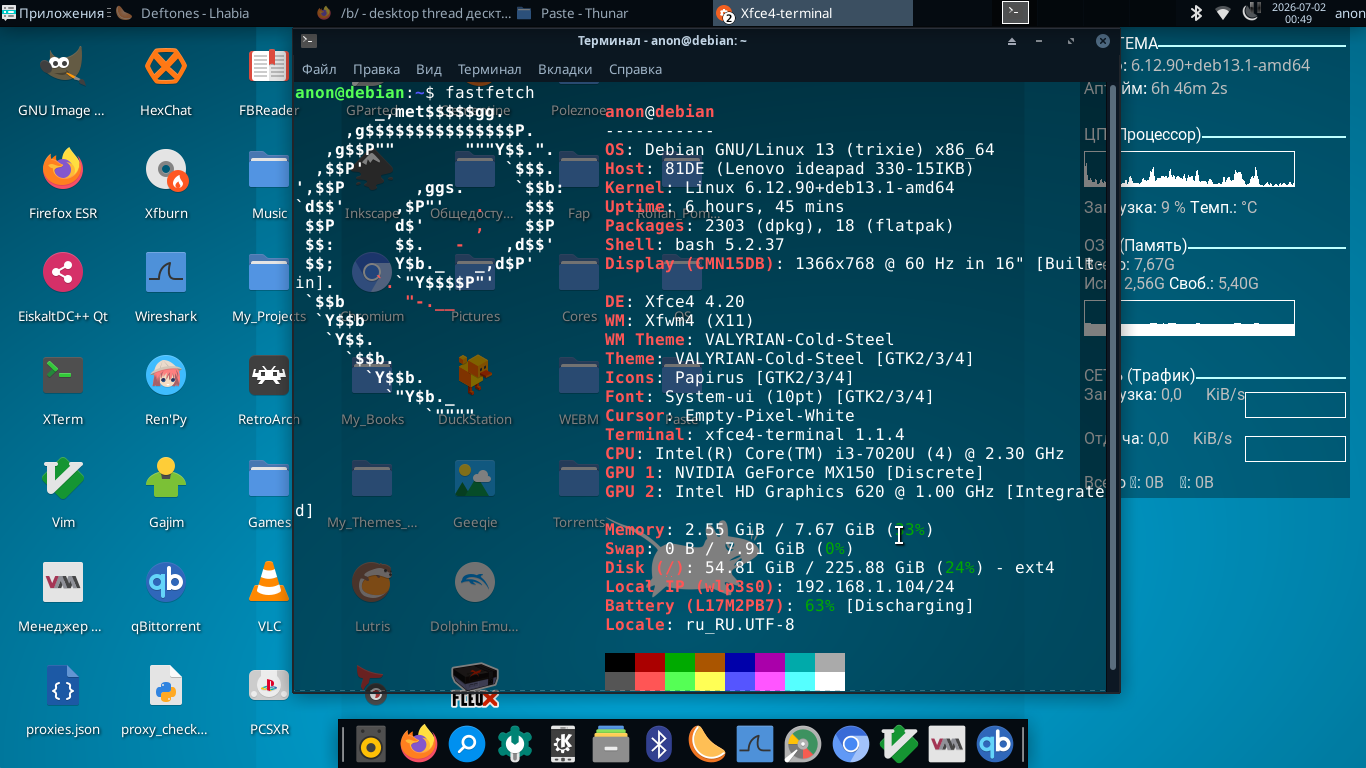Launch the orange slice Clementine icon in dock
The width and height of the screenshot is (1366, 768).
click(707, 745)
